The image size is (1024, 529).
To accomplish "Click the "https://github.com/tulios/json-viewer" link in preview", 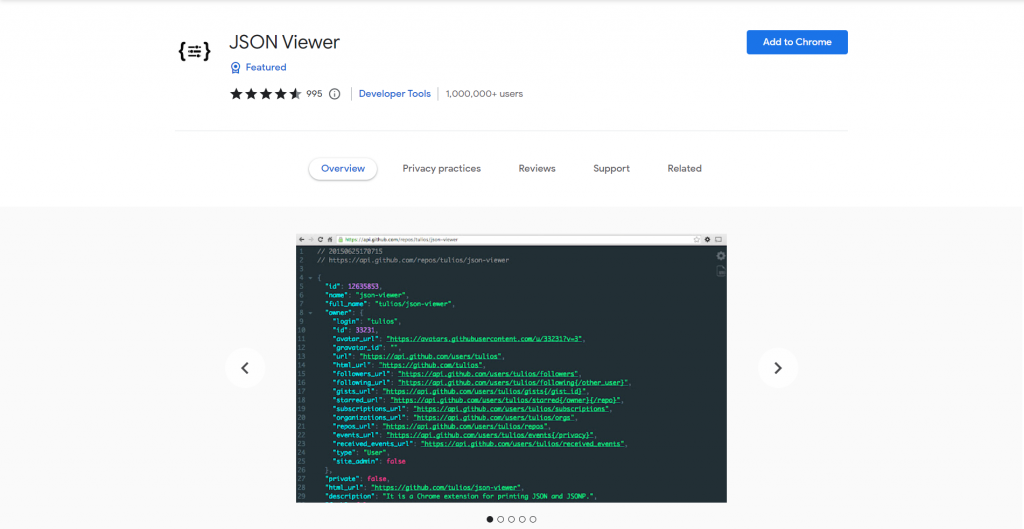I will click(x=445, y=487).
